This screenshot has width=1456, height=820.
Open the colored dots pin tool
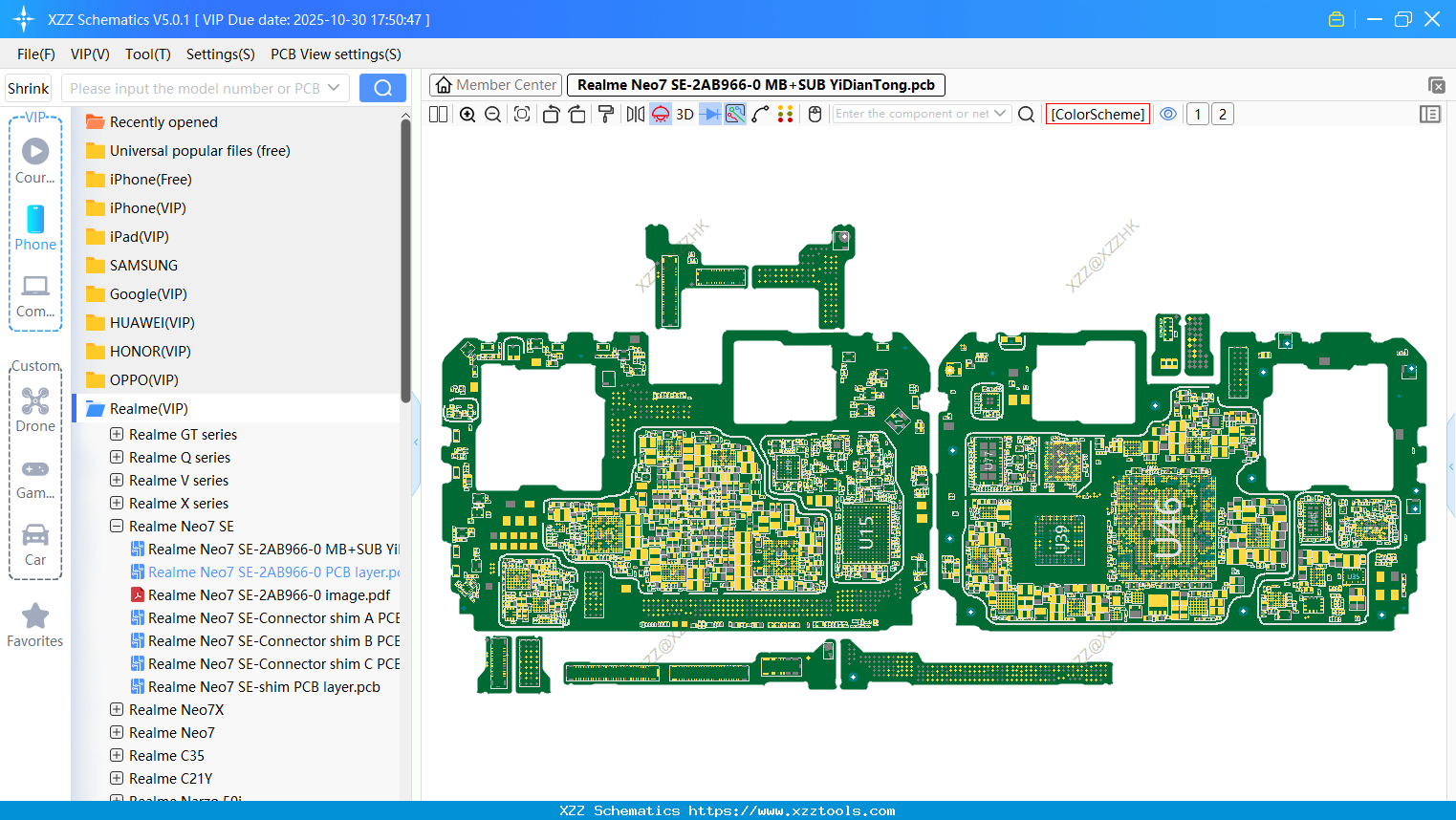click(786, 114)
